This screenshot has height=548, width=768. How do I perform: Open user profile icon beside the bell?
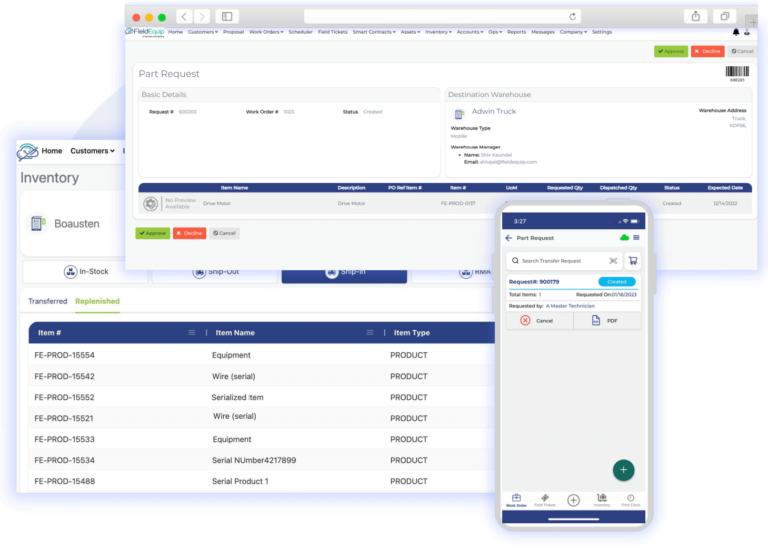coord(746,32)
